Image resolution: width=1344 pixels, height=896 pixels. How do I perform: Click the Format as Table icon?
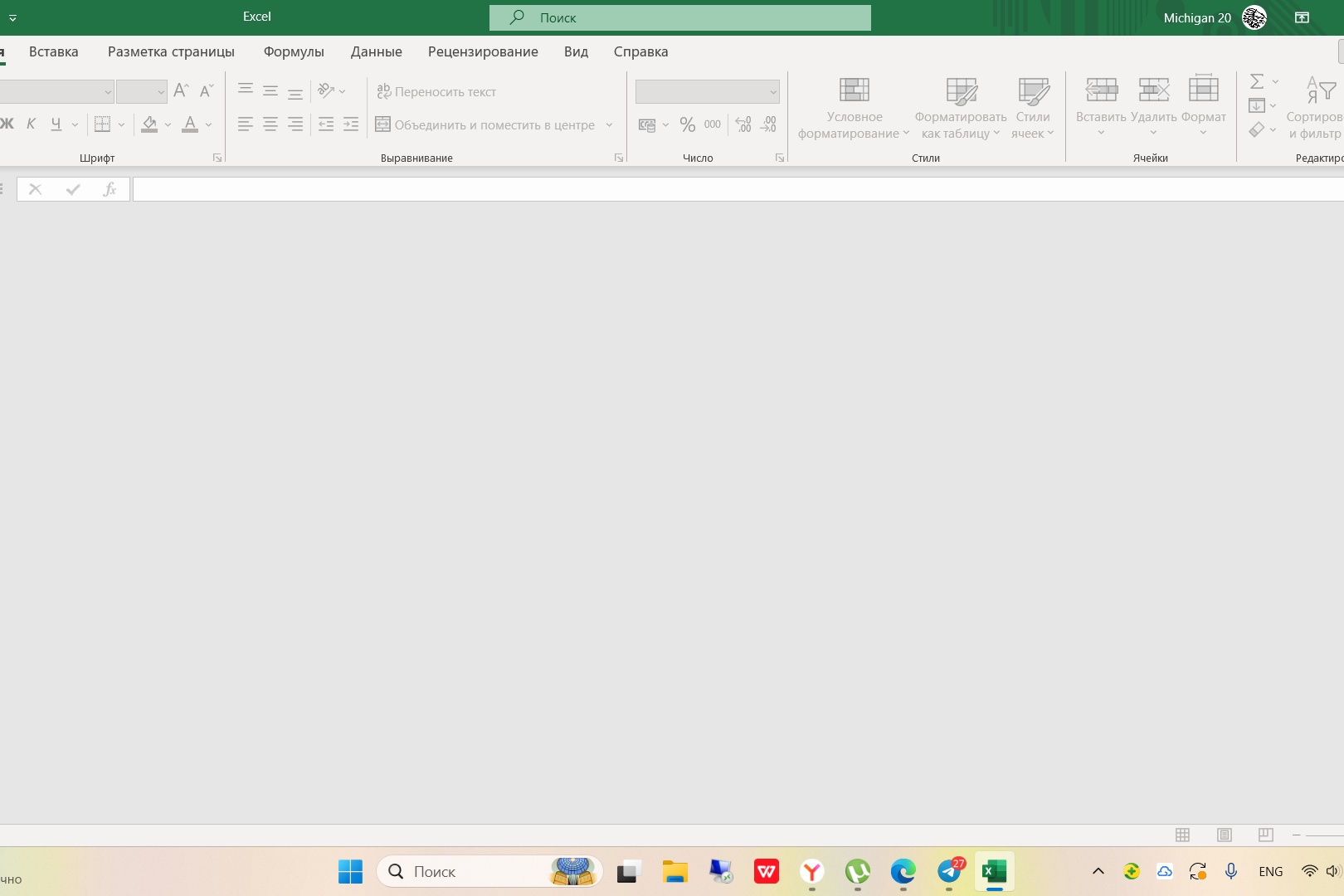point(961,90)
